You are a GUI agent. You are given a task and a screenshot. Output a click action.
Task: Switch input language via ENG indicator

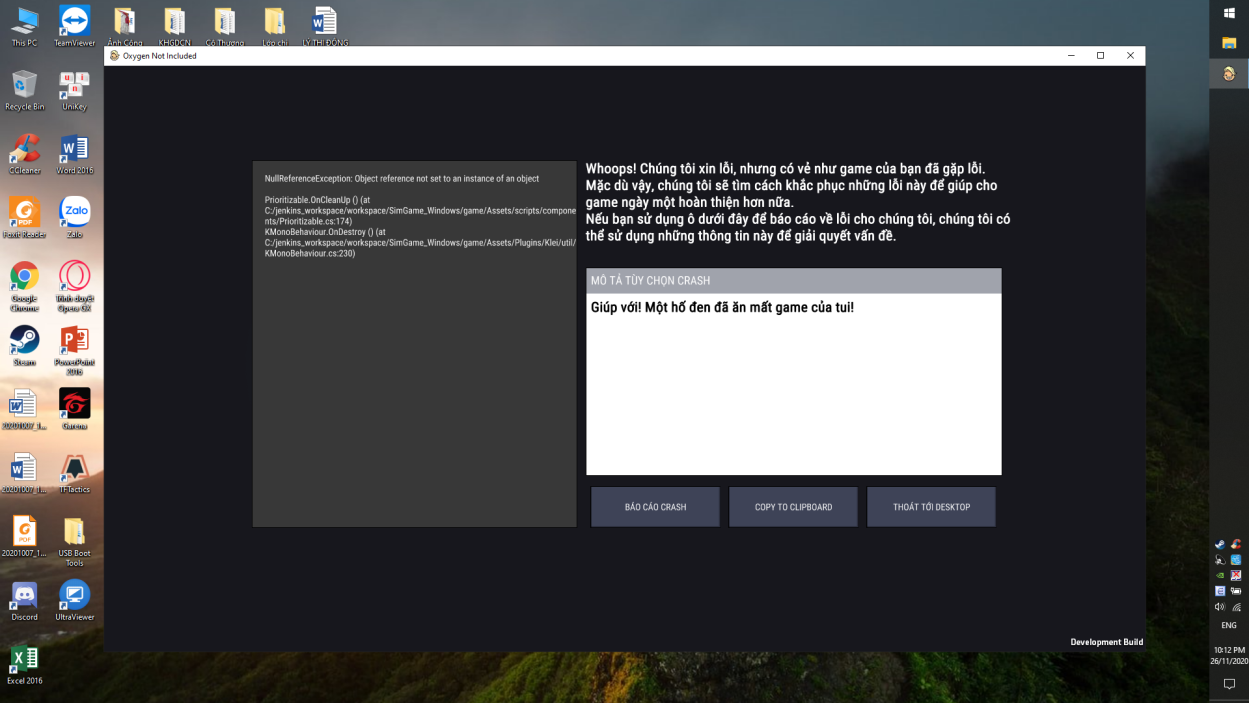coord(1229,626)
